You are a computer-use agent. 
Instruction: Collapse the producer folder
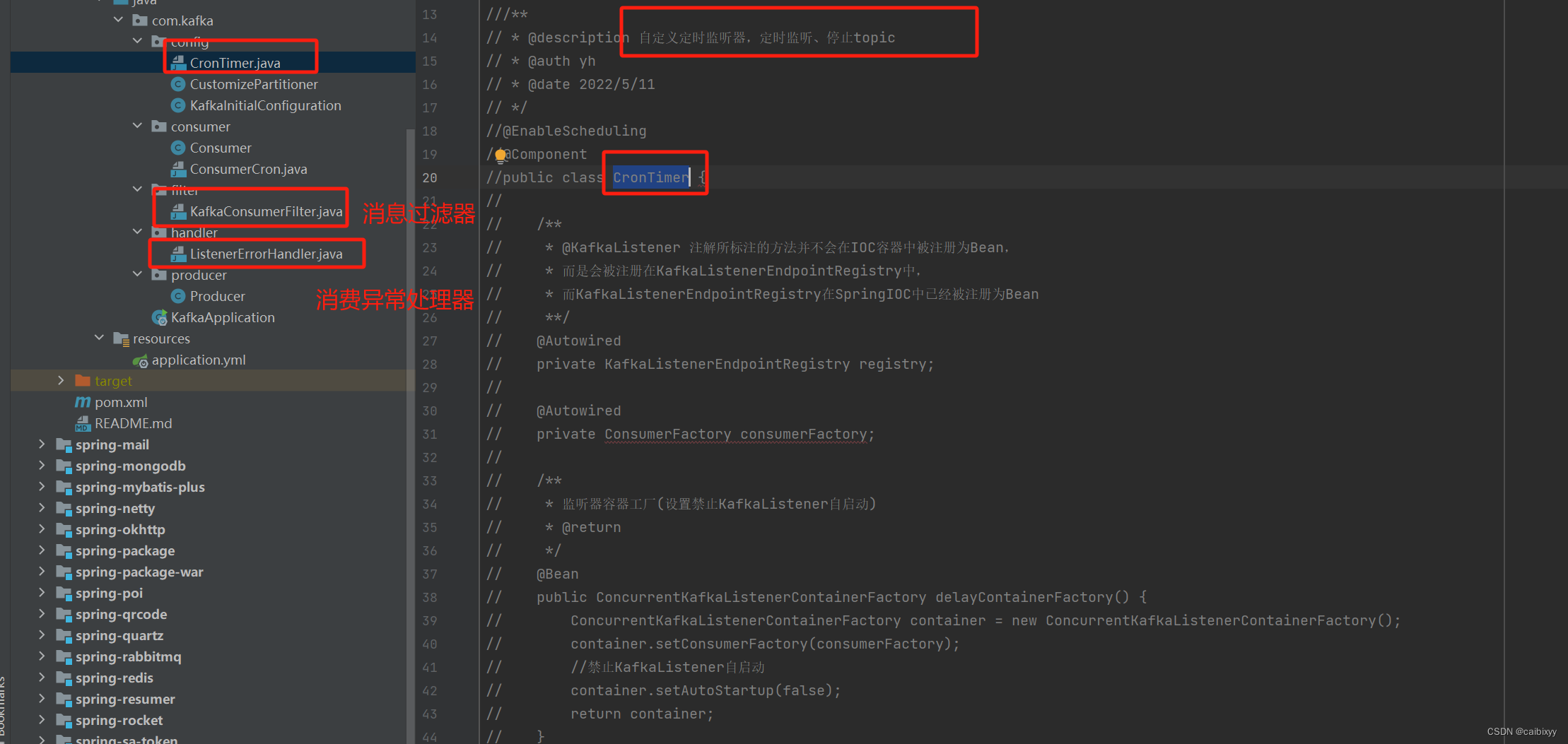click(137, 274)
